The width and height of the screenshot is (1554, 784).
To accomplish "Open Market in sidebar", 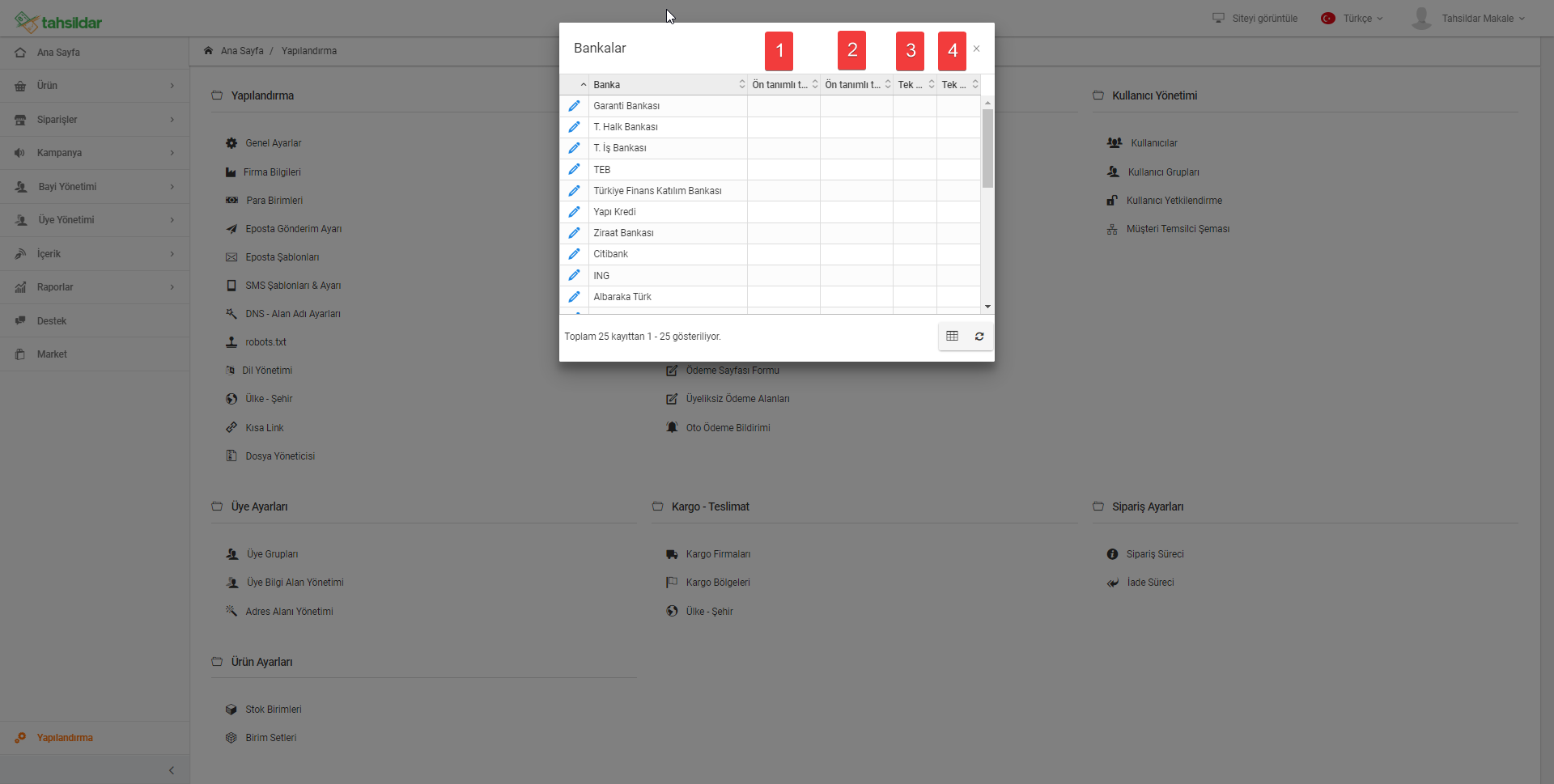I will click(x=95, y=354).
